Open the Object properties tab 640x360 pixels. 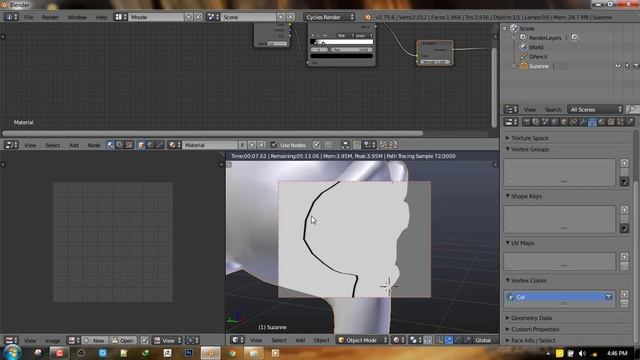[x=564, y=122]
